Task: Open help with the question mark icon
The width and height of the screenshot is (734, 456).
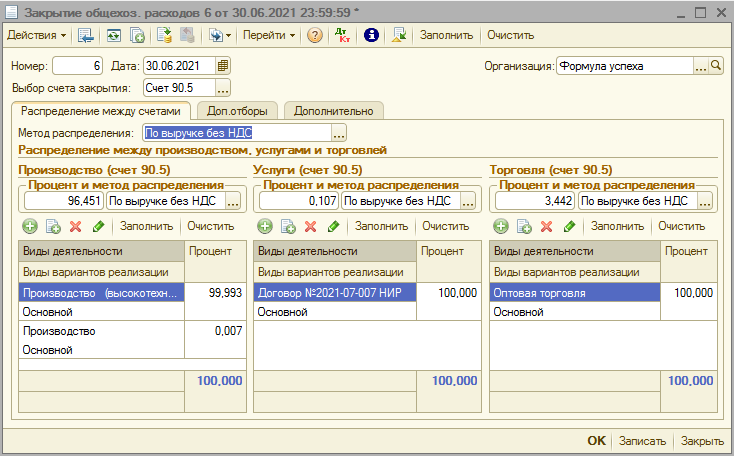Action: coord(315,35)
